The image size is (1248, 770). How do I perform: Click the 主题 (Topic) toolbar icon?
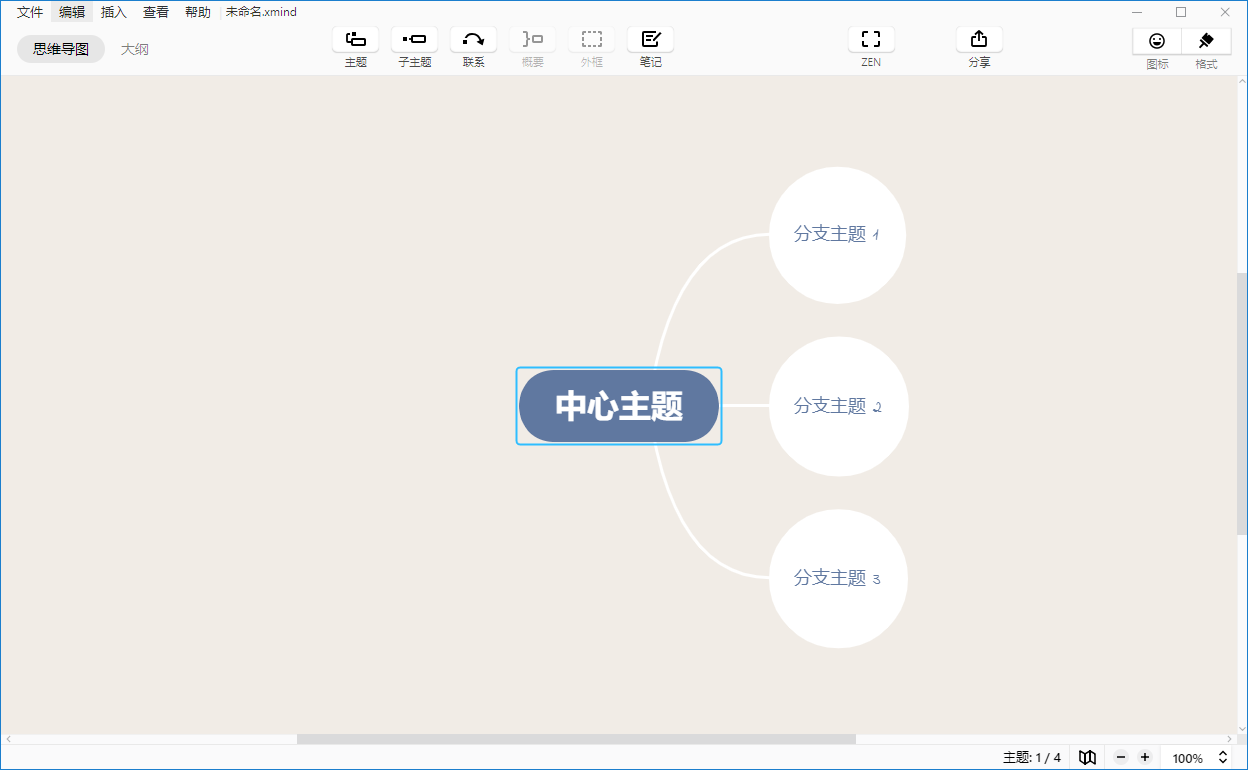click(x=355, y=39)
